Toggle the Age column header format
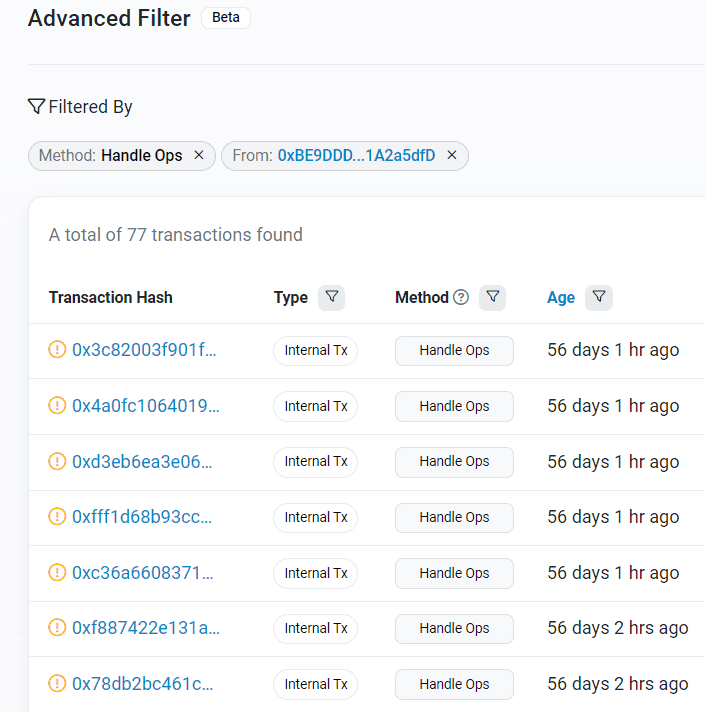The width and height of the screenshot is (705, 712). coord(561,297)
